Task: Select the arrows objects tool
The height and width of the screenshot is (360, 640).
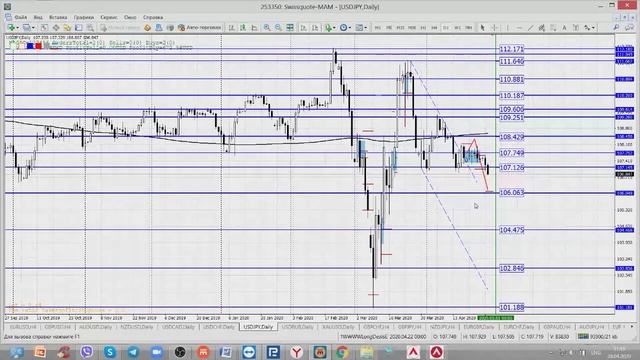Action: click(x=587, y=28)
